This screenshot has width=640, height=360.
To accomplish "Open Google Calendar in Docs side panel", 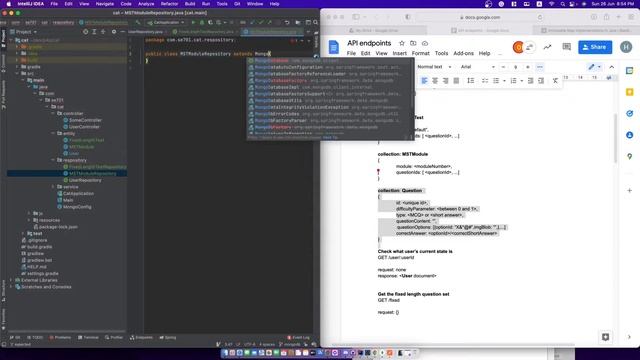I will (629, 71).
